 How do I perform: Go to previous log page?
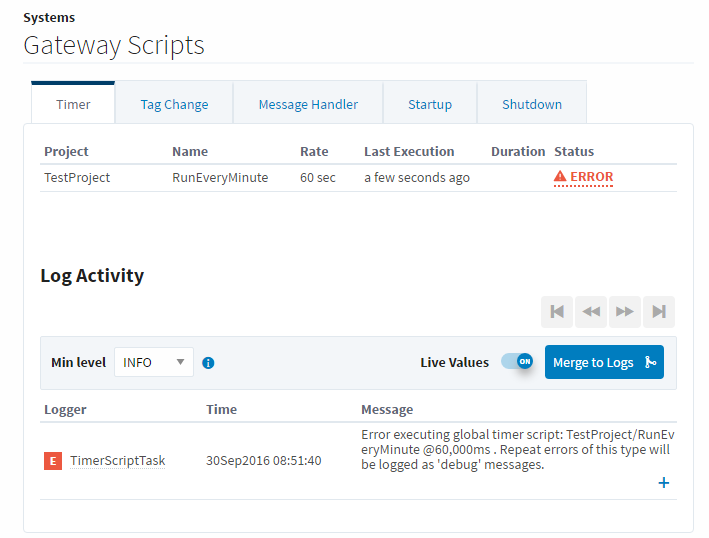tap(591, 311)
